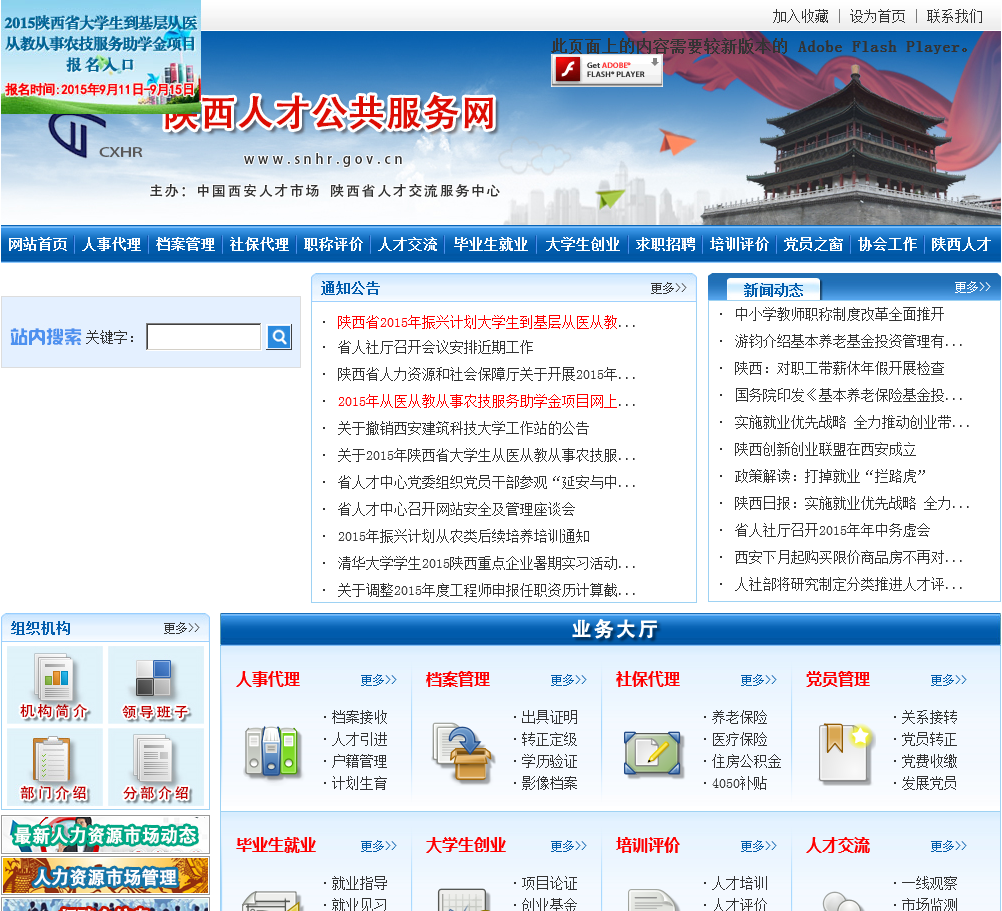This screenshot has width=1002, height=911.
Task: Open notice 关于撤销西安建筑科技大学工作站的公告
Action: click(x=463, y=429)
